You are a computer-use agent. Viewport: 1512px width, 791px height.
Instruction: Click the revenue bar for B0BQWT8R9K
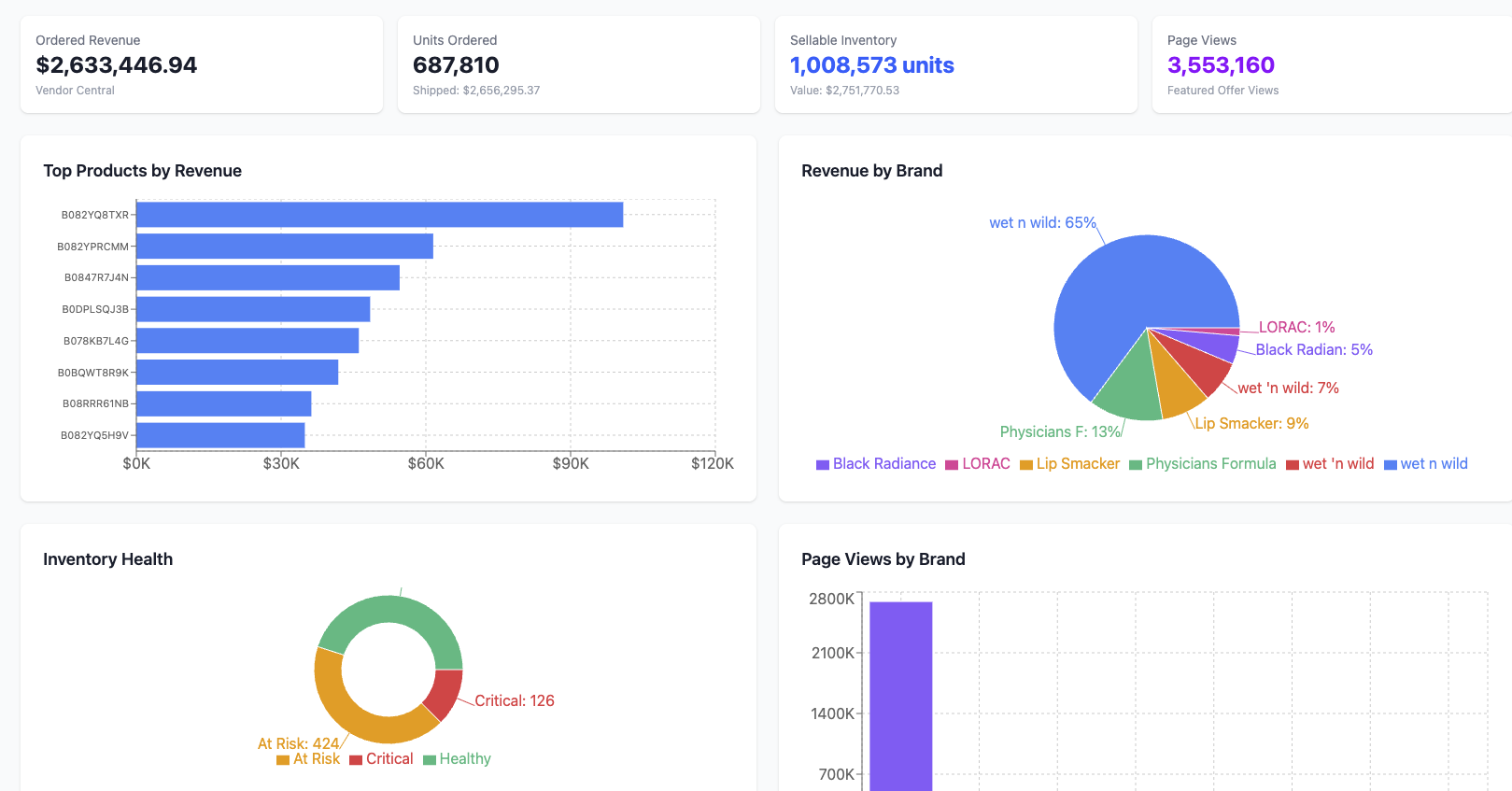[237, 373]
